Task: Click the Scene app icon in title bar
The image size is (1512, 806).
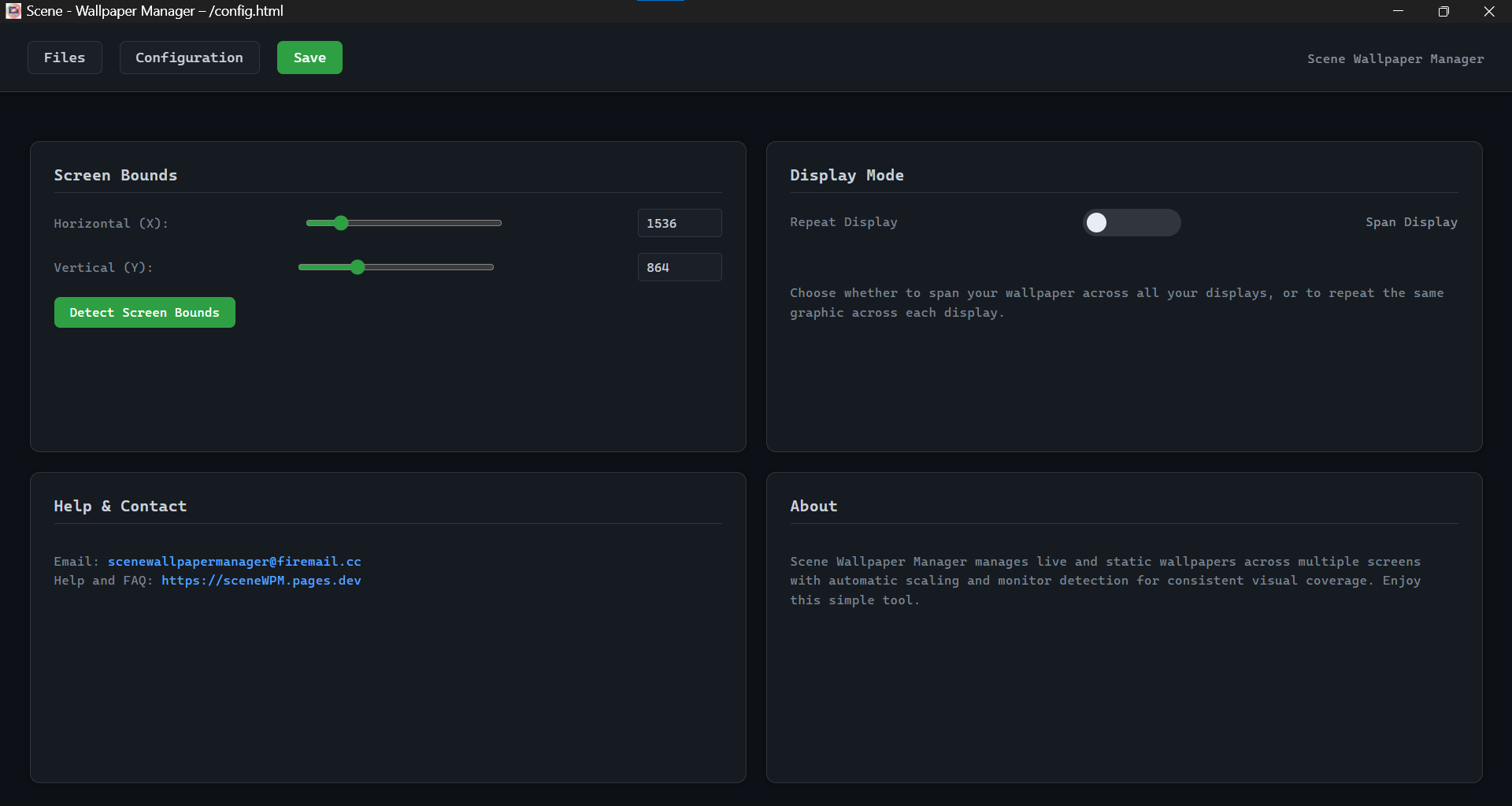Action: click(13, 11)
